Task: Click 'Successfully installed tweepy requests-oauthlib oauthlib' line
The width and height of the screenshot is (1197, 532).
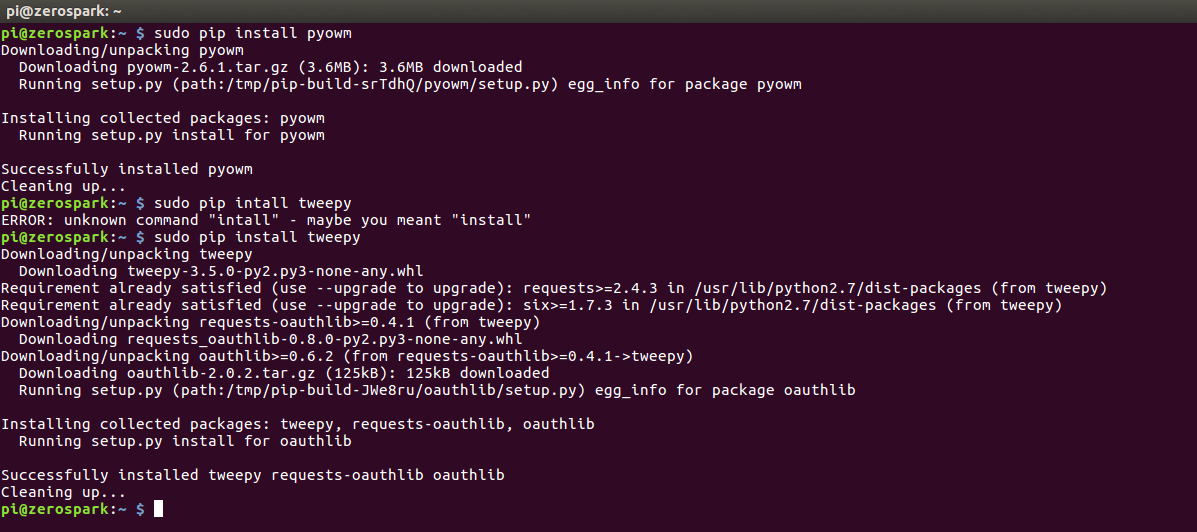Action: tap(253, 475)
